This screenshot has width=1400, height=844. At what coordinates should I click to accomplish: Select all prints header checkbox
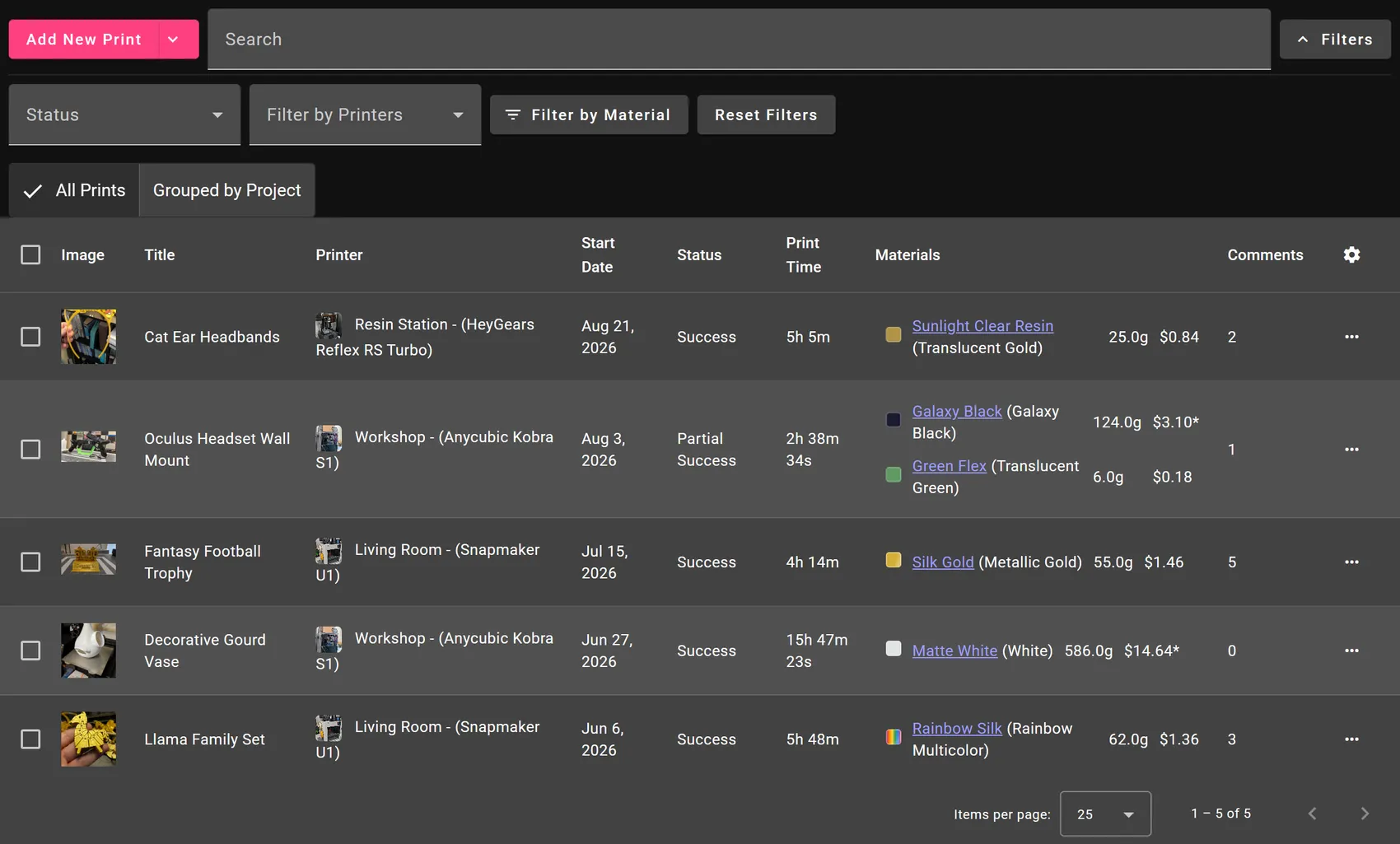(x=30, y=255)
